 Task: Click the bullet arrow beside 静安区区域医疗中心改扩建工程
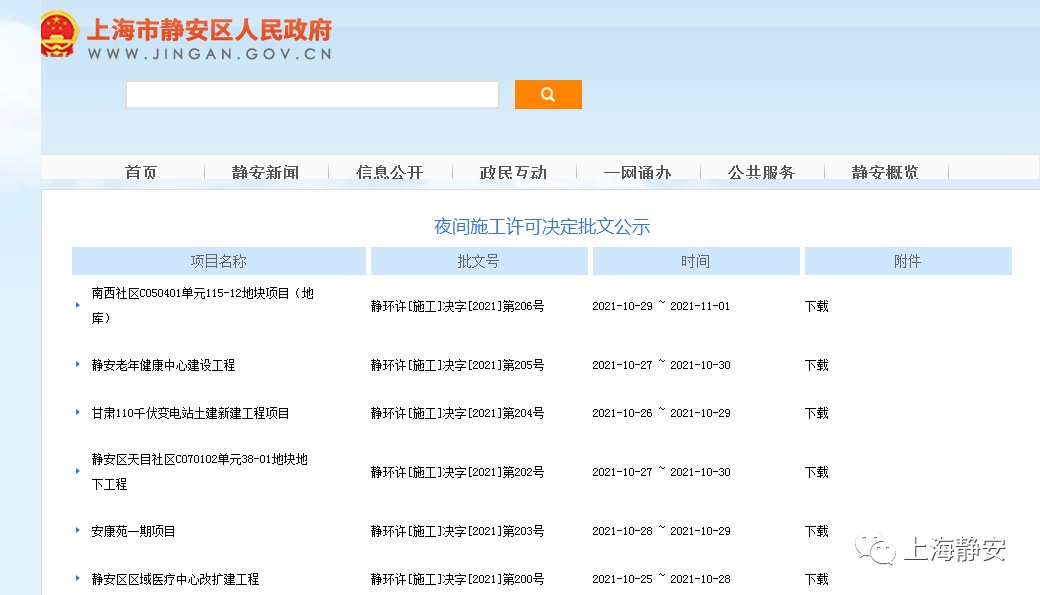pos(78,578)
